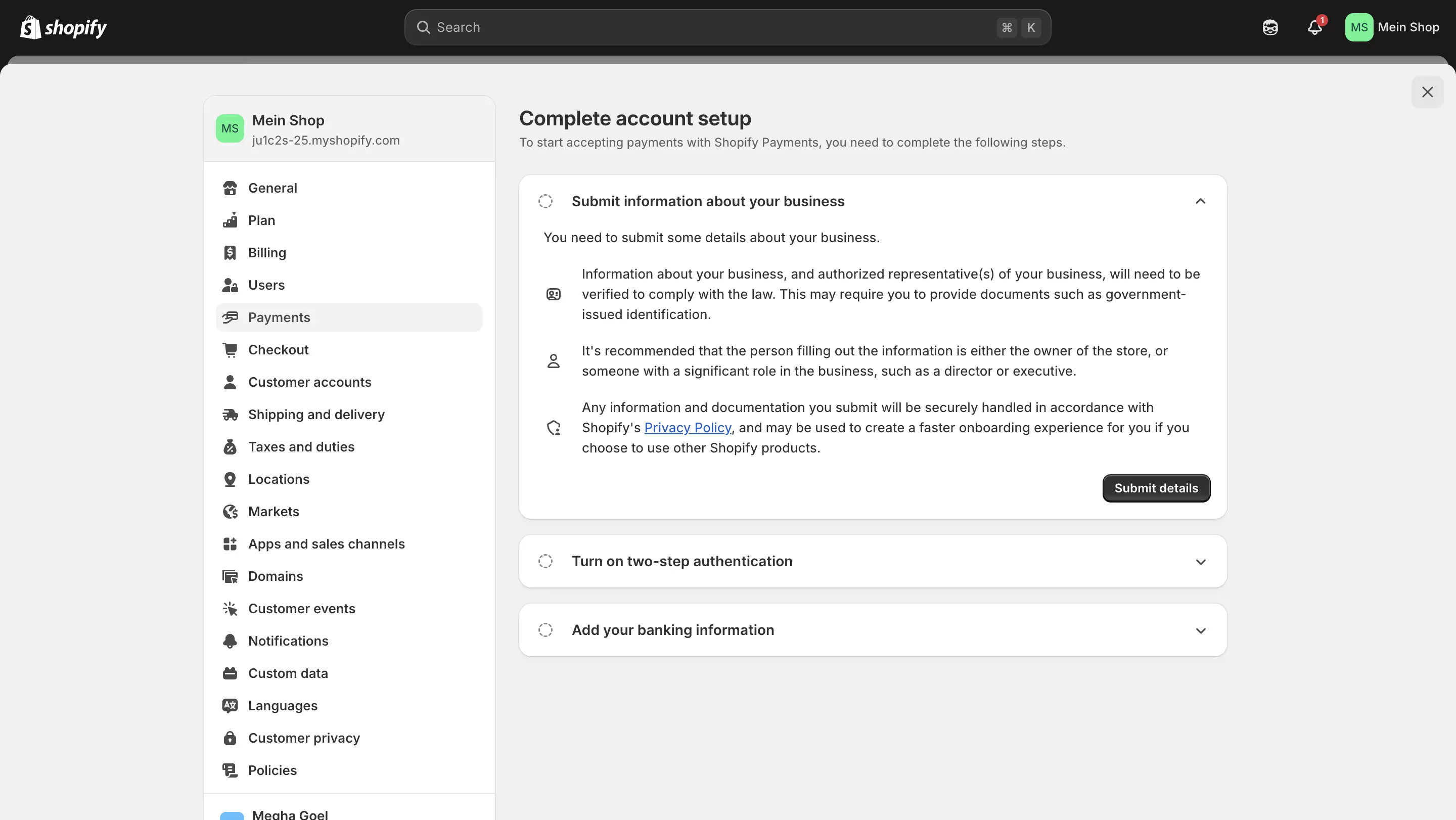Image resolution: width=1456 pixels, height=820 pixels.
Task: Open Taxes and duties settings
Action: pyautogui.click(x=349, y=446)
